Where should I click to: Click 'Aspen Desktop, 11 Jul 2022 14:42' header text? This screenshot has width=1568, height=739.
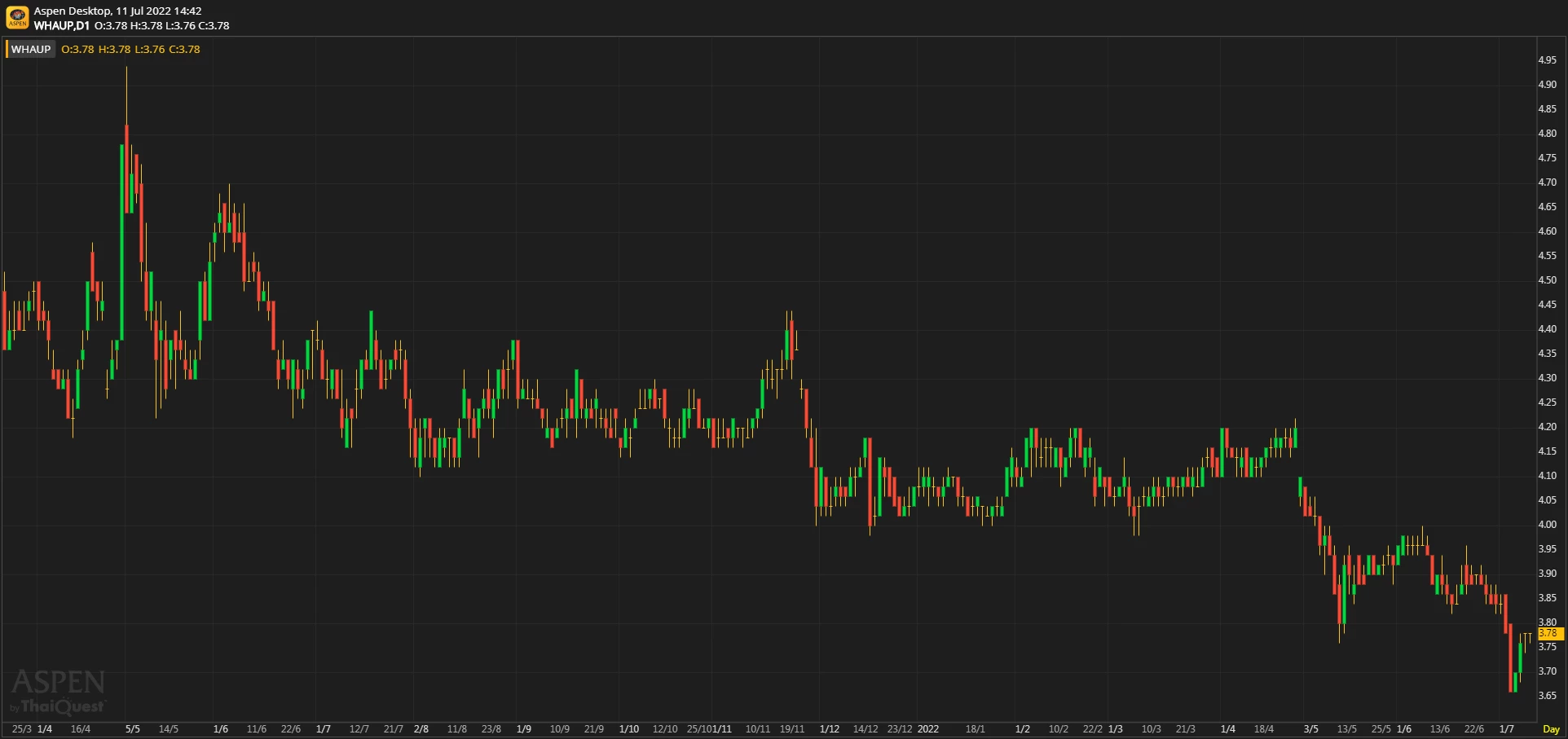(117, 11)
